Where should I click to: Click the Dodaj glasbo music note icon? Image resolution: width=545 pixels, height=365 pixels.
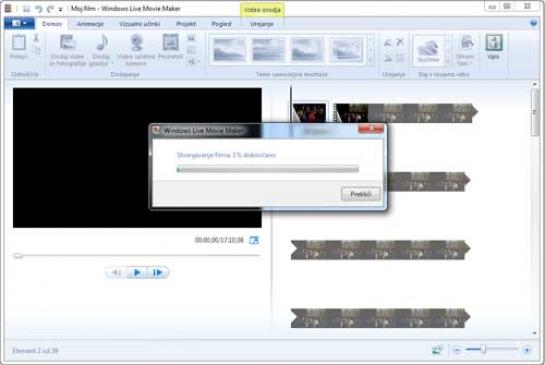(102, 42)
